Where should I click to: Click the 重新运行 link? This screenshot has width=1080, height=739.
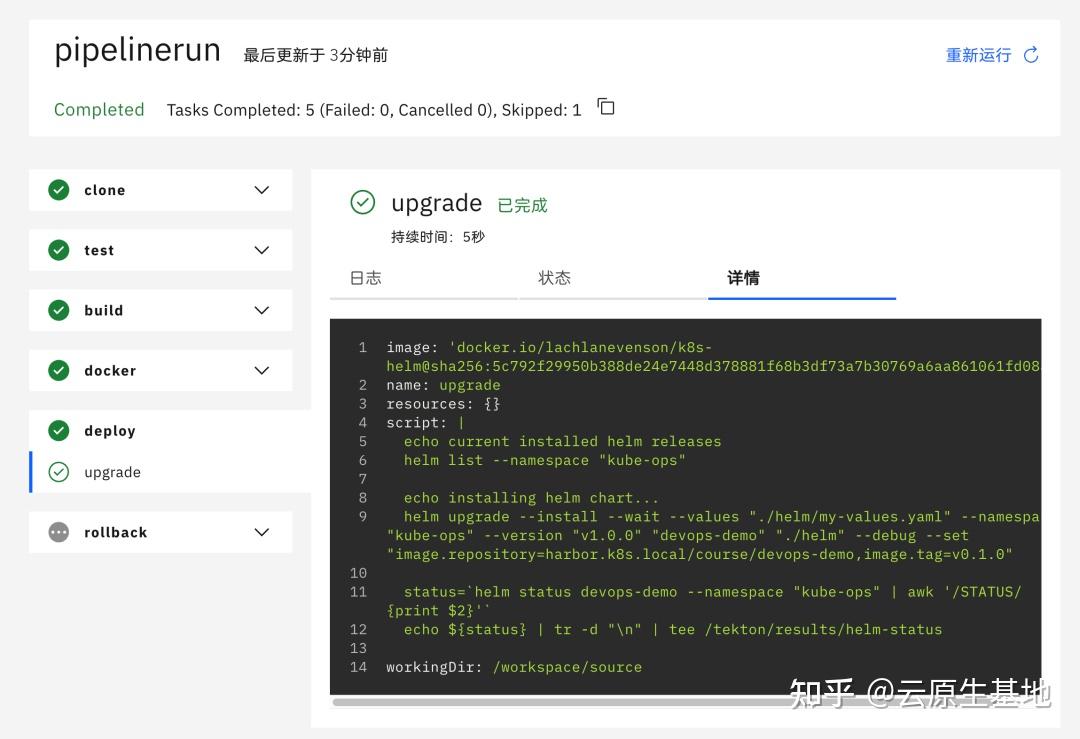978,55
